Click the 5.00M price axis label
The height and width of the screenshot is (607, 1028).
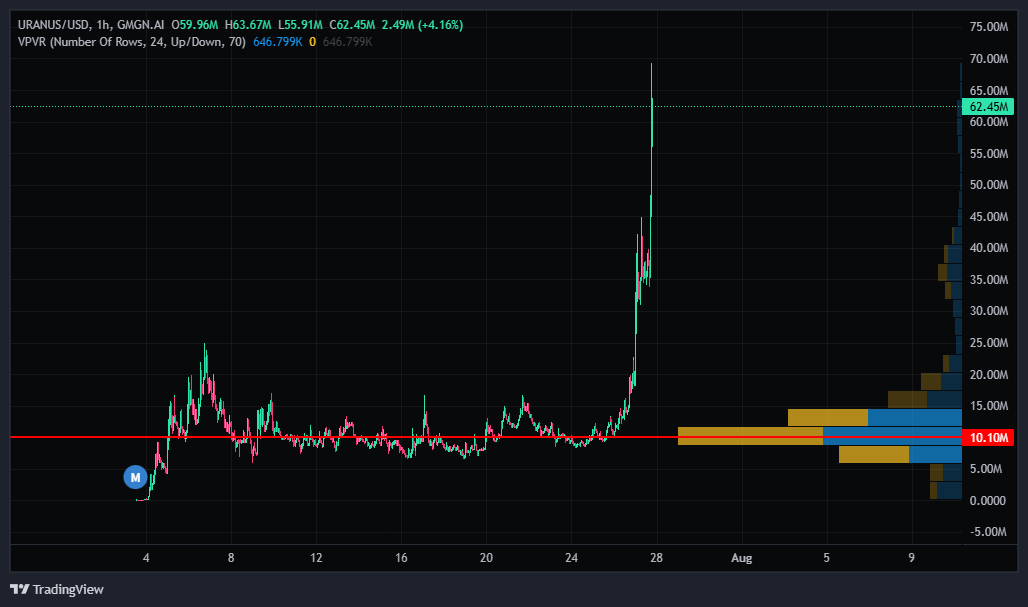click(985, 469)
